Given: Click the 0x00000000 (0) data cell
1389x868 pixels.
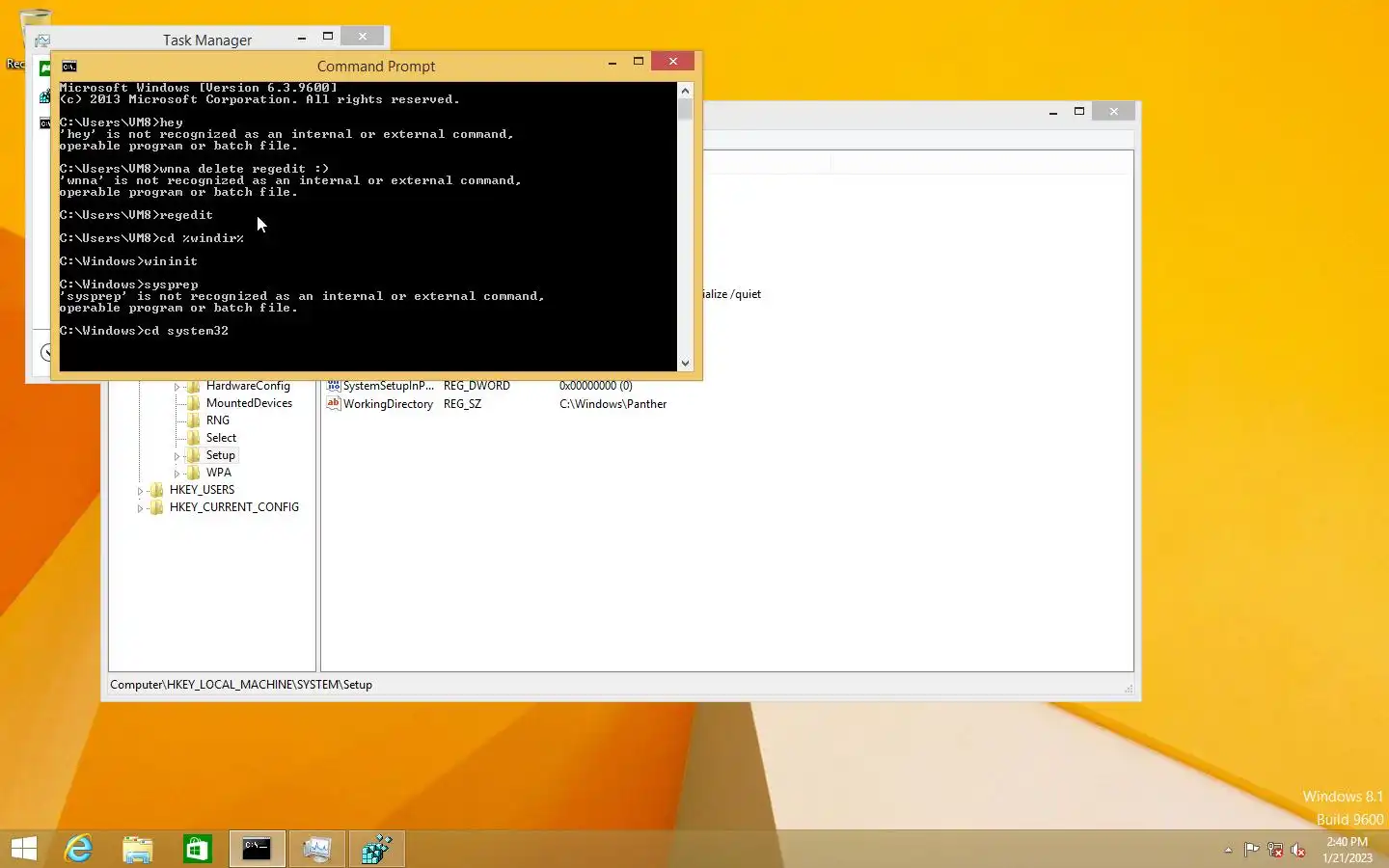Looking at the screenshot, I should click(x=596, y=386).
